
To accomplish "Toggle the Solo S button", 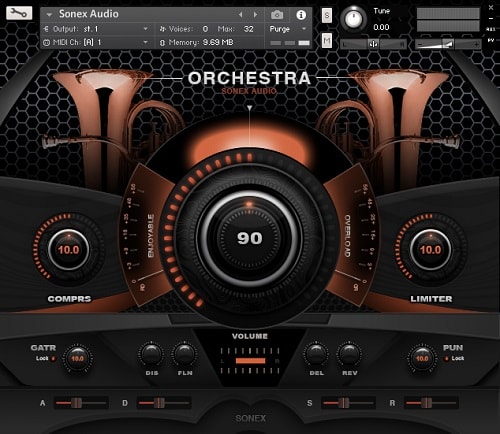I will (327, 15).
